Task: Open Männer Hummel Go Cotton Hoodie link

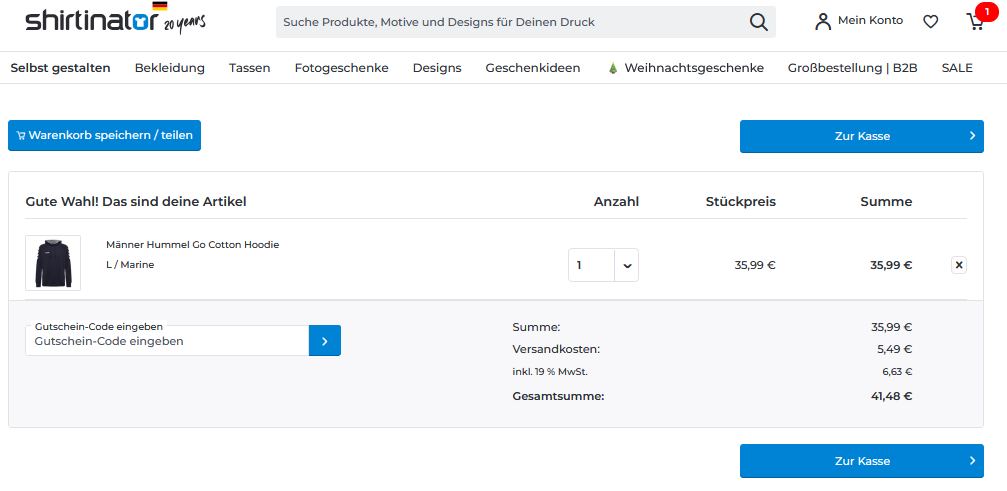Action: point(192,245)
